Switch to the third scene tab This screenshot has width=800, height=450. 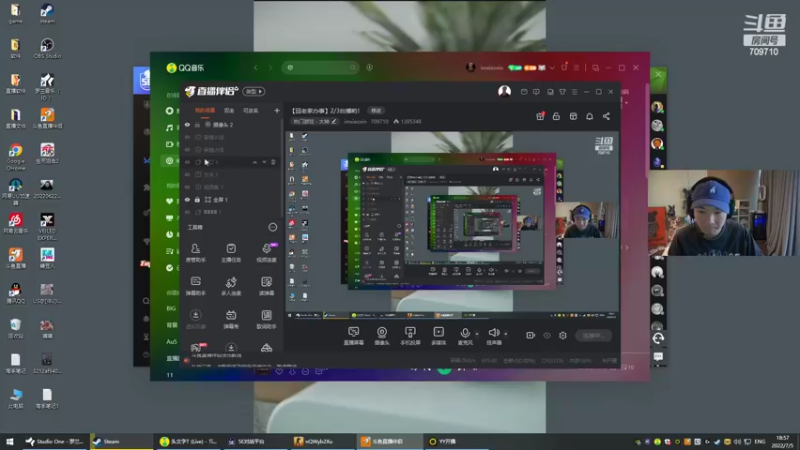pos(251,110)
